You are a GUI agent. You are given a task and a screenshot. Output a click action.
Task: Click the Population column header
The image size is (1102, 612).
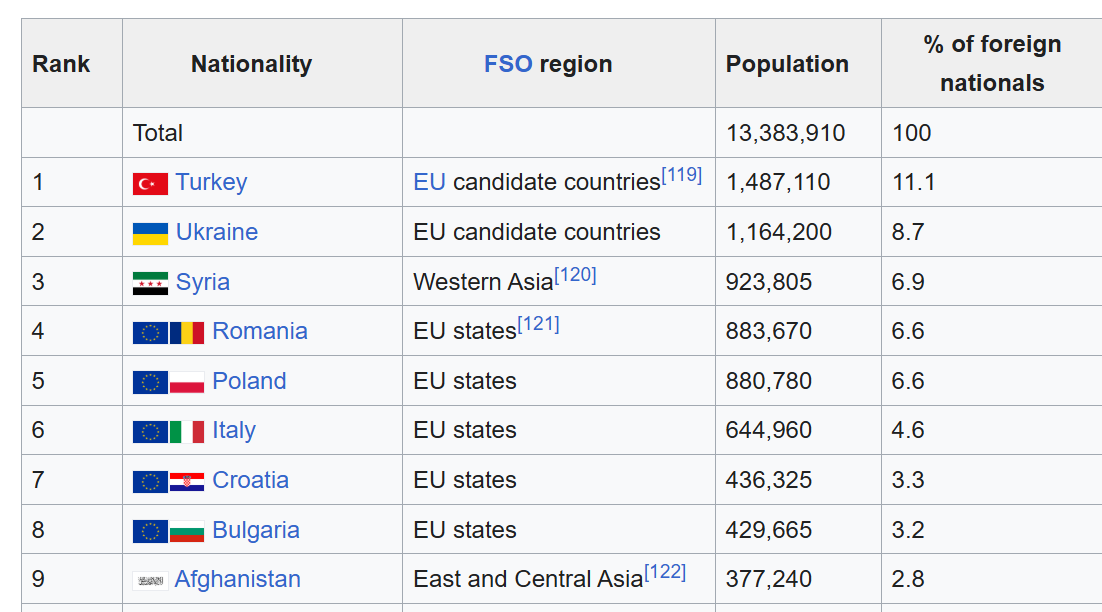[x=787, y=64]
